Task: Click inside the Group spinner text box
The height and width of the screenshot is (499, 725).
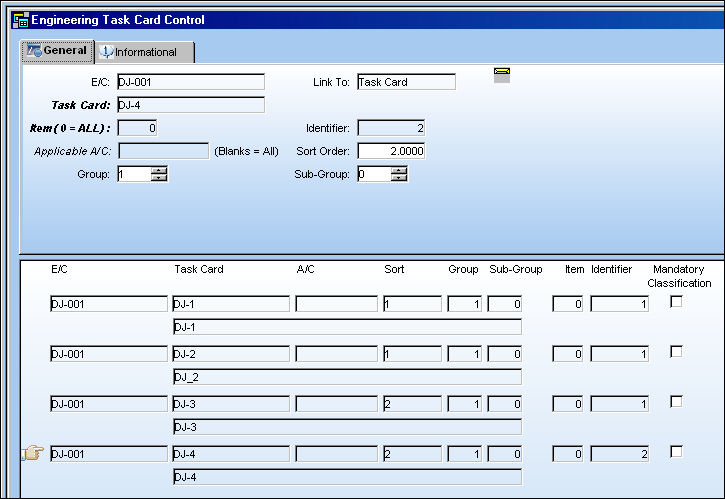Action: click(x=135, y=174)
